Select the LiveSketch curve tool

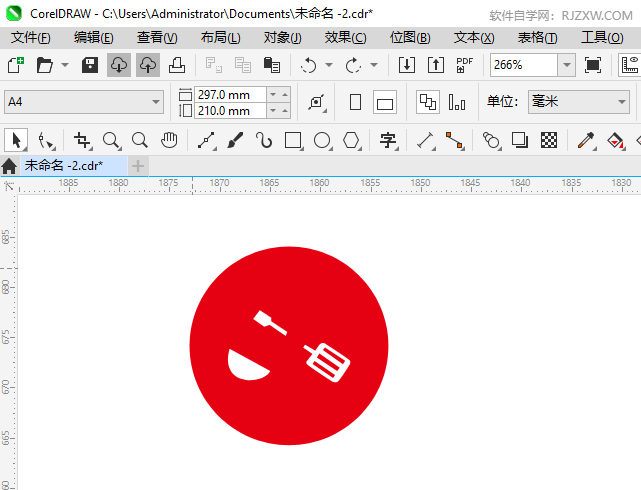[264, 141]
